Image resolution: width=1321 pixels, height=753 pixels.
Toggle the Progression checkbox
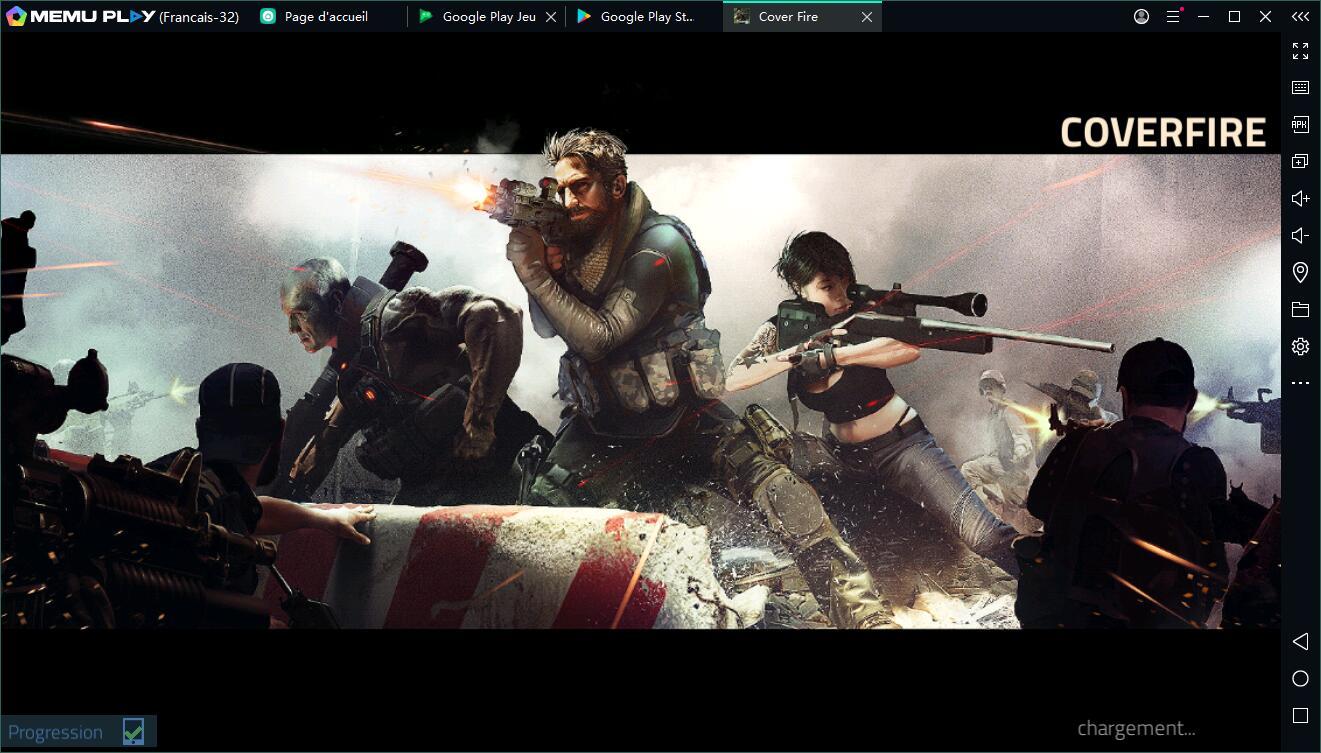[x=133, y=732]
